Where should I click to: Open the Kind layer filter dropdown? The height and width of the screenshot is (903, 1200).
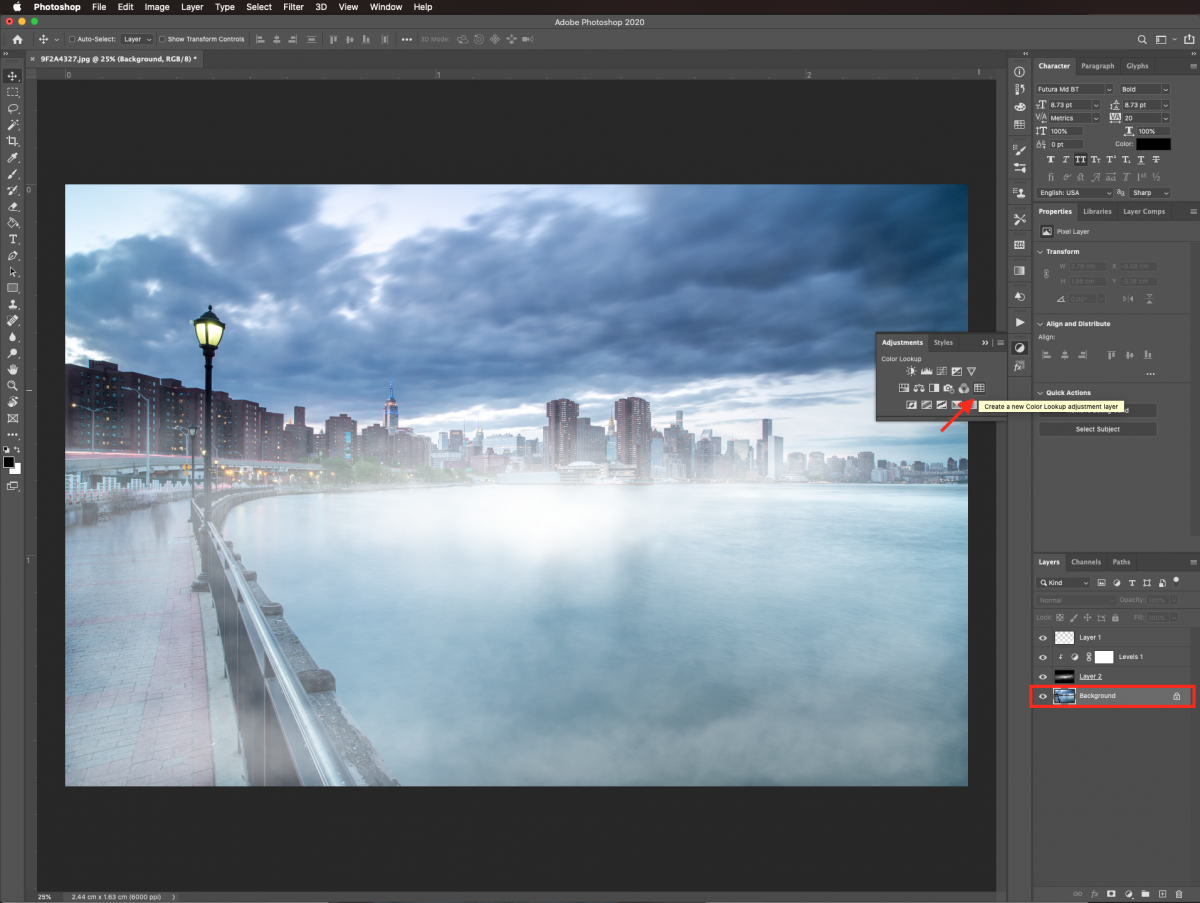pos(1065,582)
